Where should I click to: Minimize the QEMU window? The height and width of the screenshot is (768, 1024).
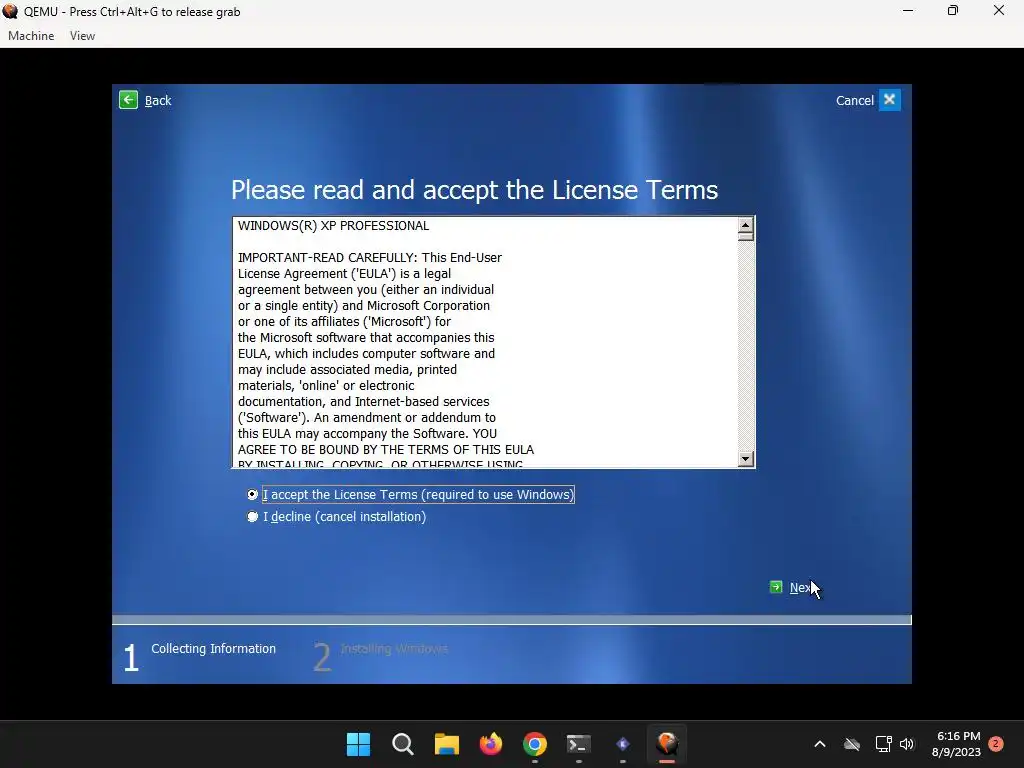(x=908, y=10)
